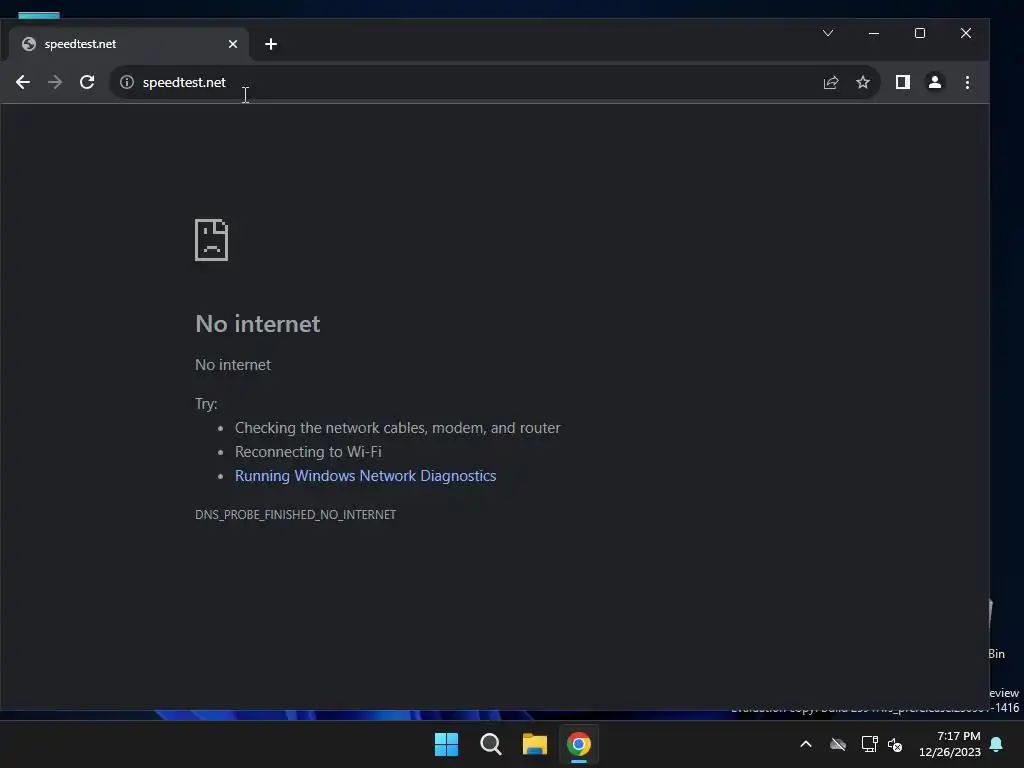
Task: Reload the speedtest.net page
Action: 87,82
